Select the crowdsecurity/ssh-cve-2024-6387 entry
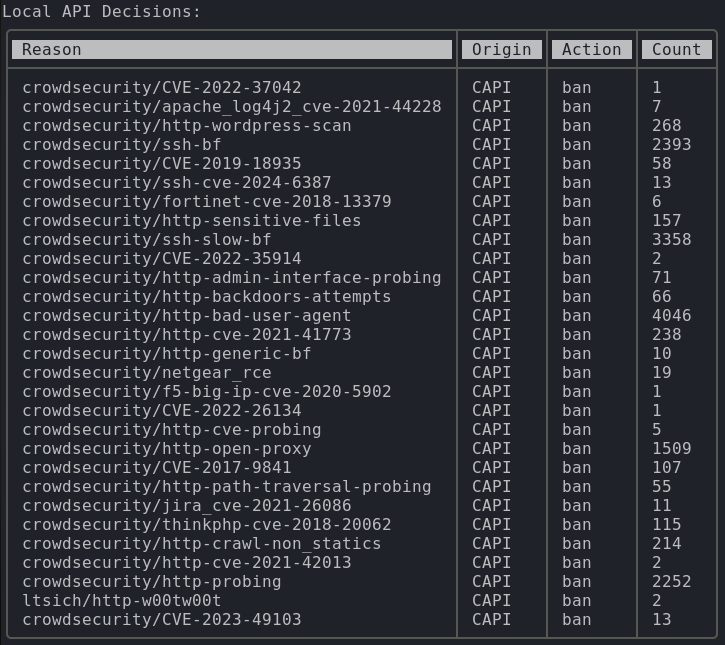 click(x=177, y=183)
